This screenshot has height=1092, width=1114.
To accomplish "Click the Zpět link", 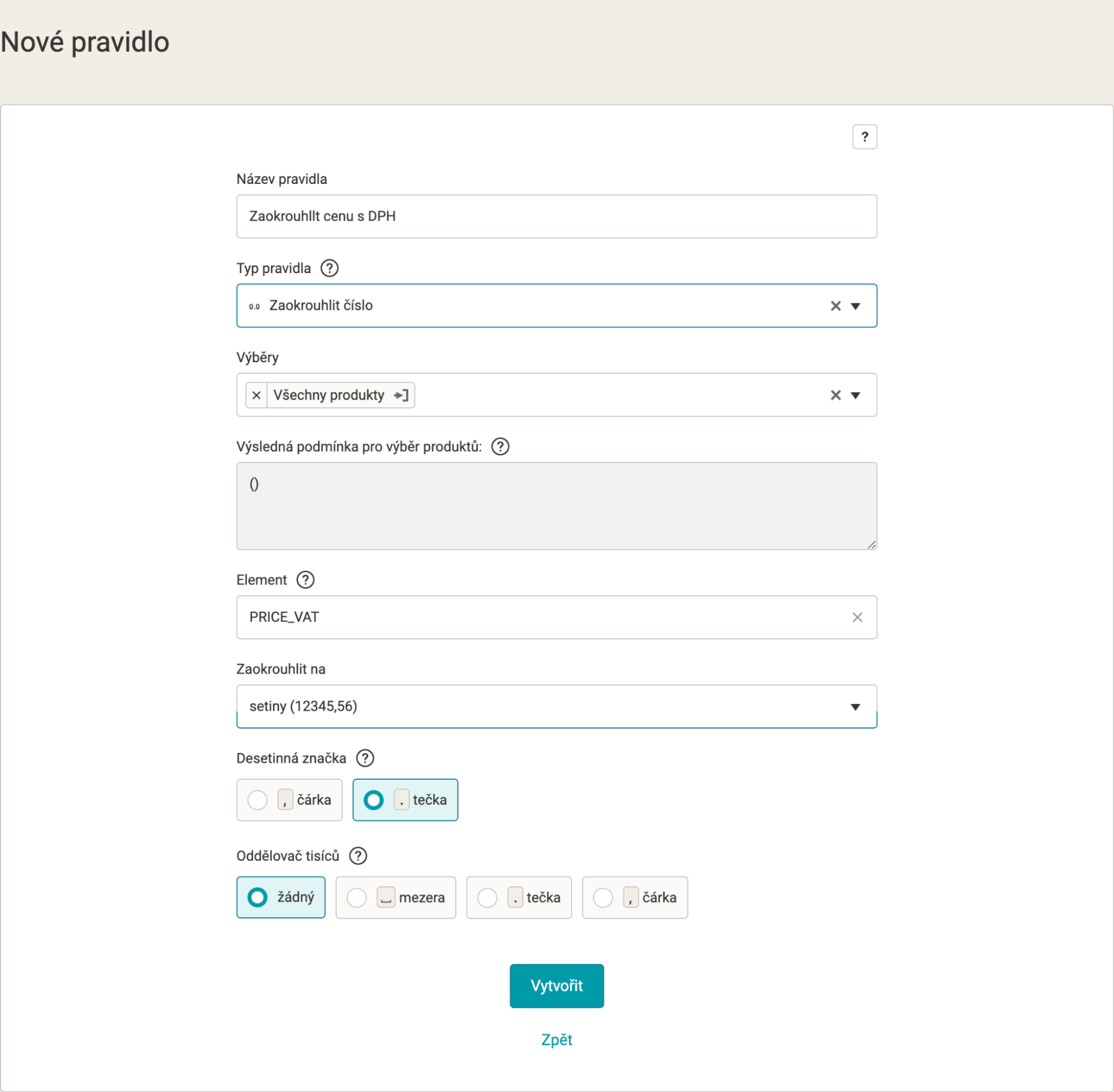I will (556, 1040).
